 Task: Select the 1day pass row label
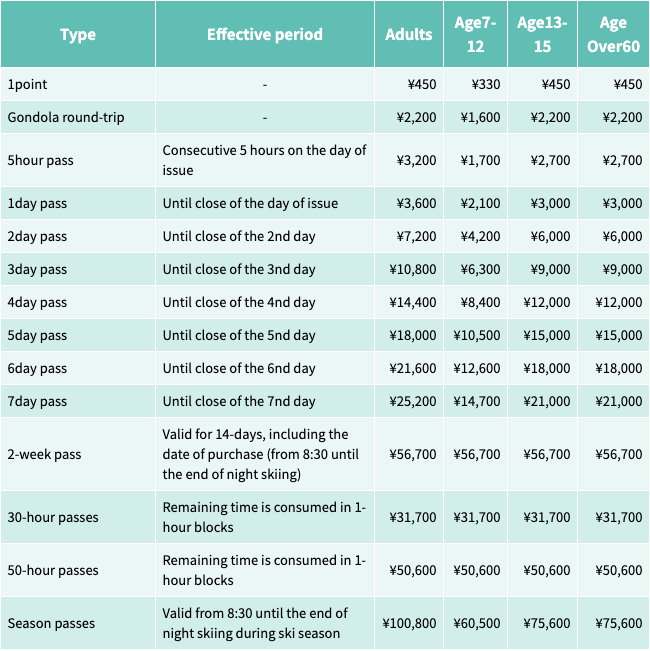click(x=37, y=203)
